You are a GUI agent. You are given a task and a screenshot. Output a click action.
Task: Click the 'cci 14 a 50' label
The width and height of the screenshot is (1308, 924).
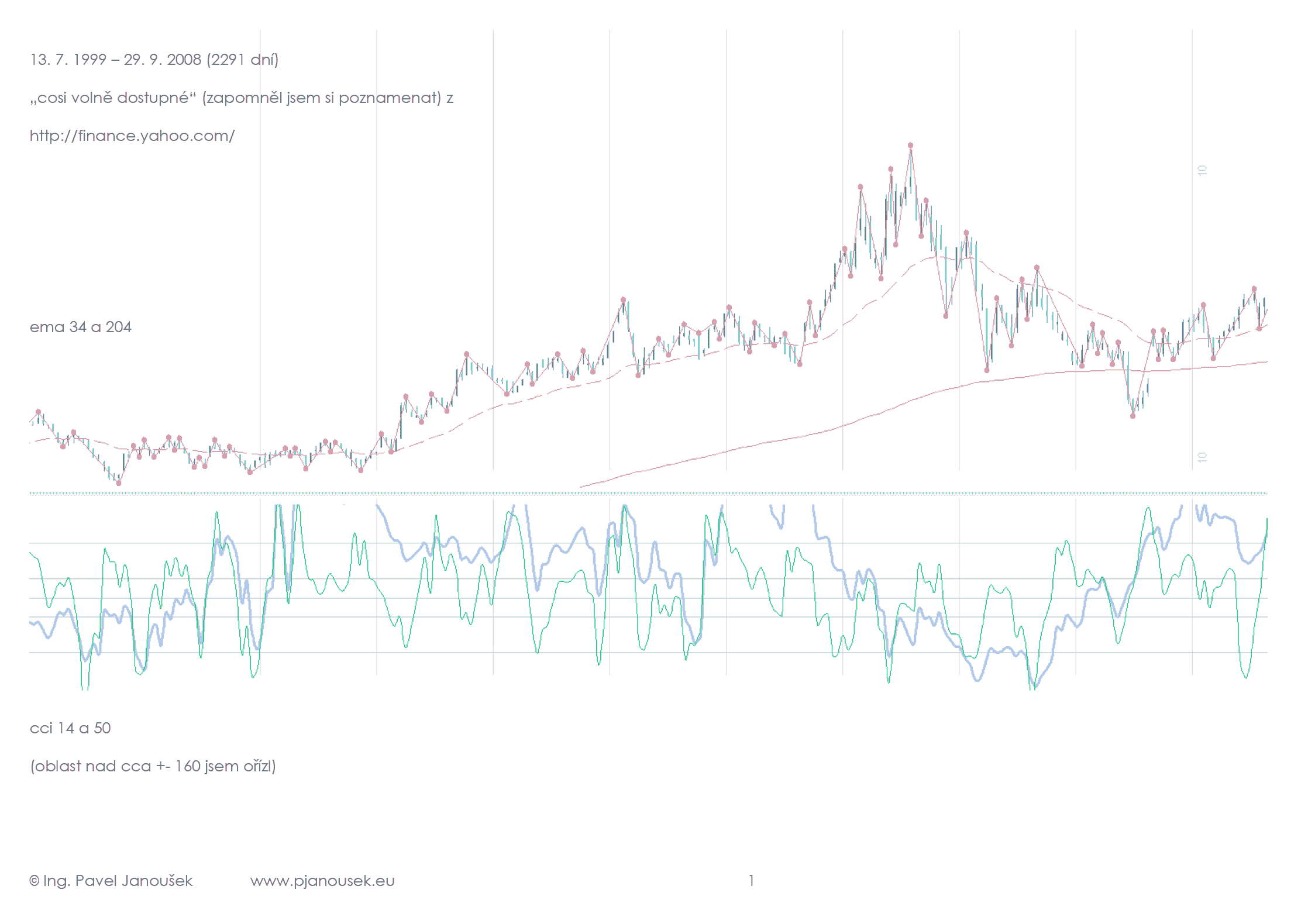pos(70,728)
